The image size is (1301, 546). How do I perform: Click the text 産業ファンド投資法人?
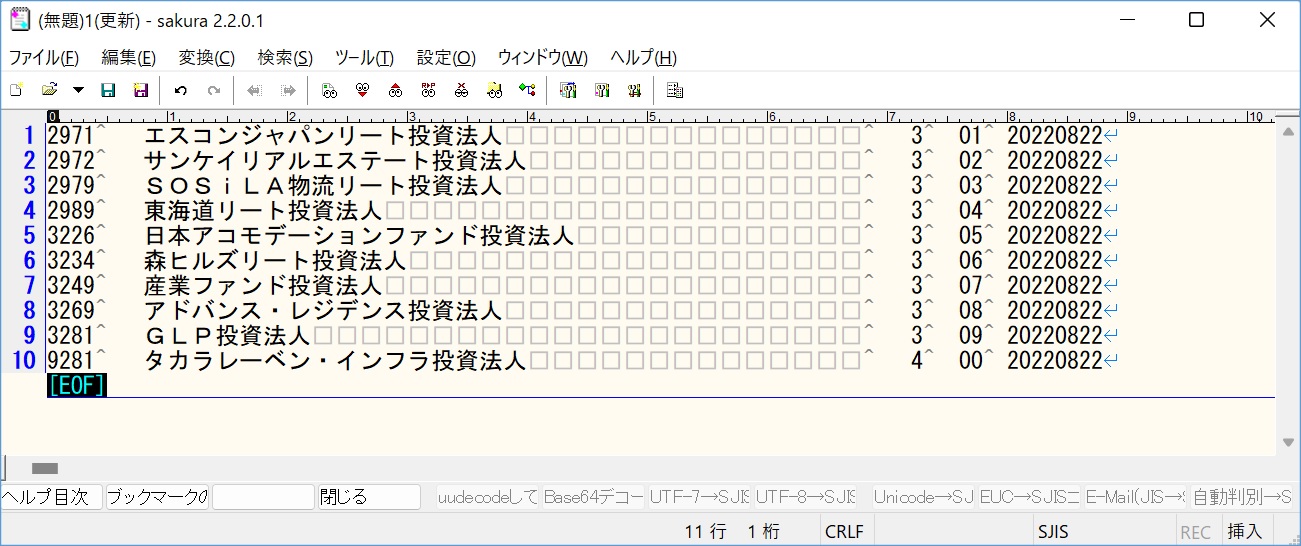(263, 285)
